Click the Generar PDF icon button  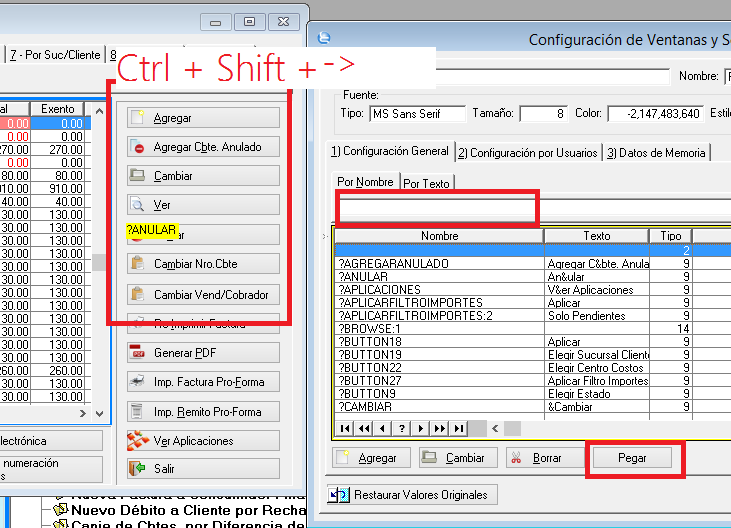(x=138, y=354)
